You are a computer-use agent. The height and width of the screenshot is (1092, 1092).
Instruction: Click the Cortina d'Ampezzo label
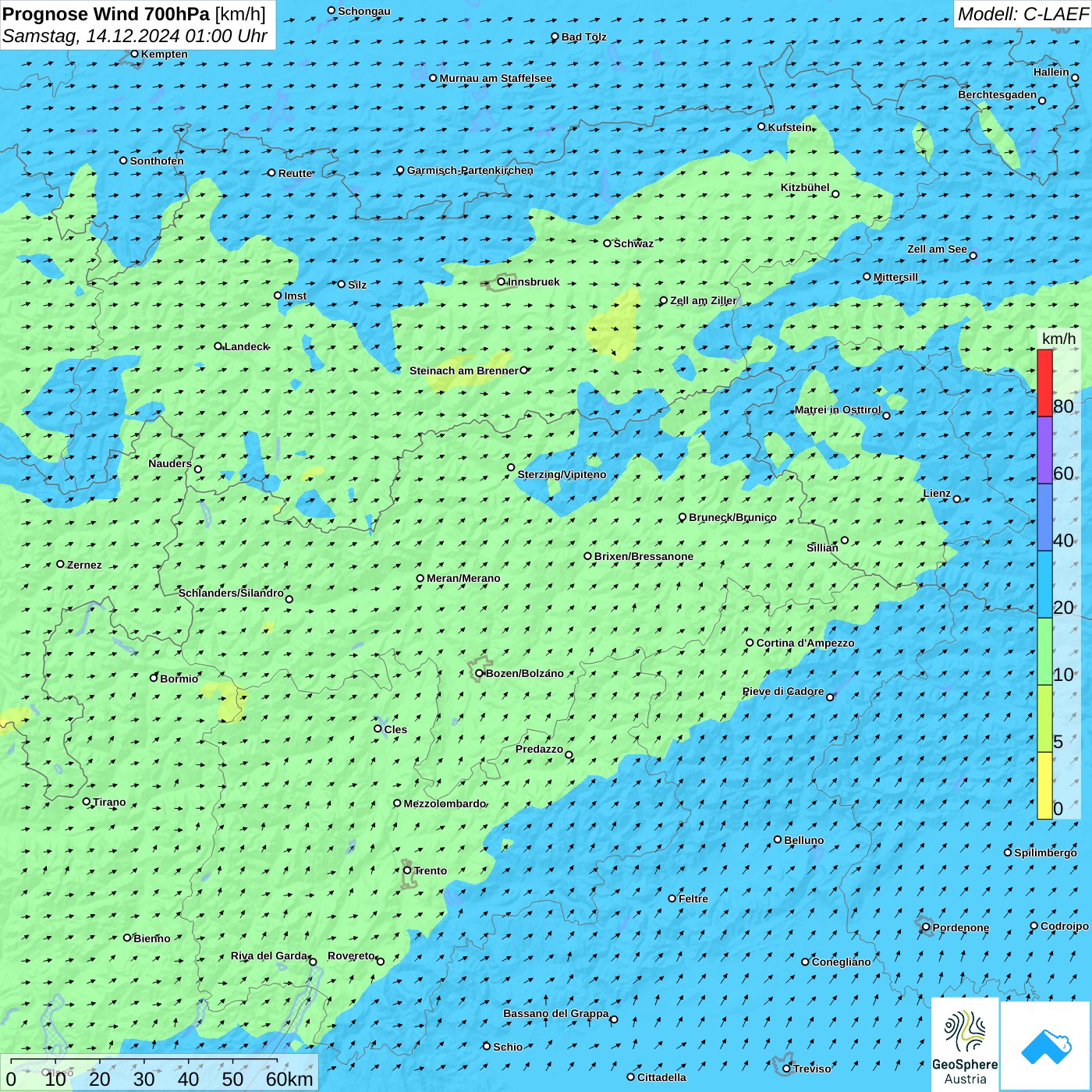coord(806,643)
